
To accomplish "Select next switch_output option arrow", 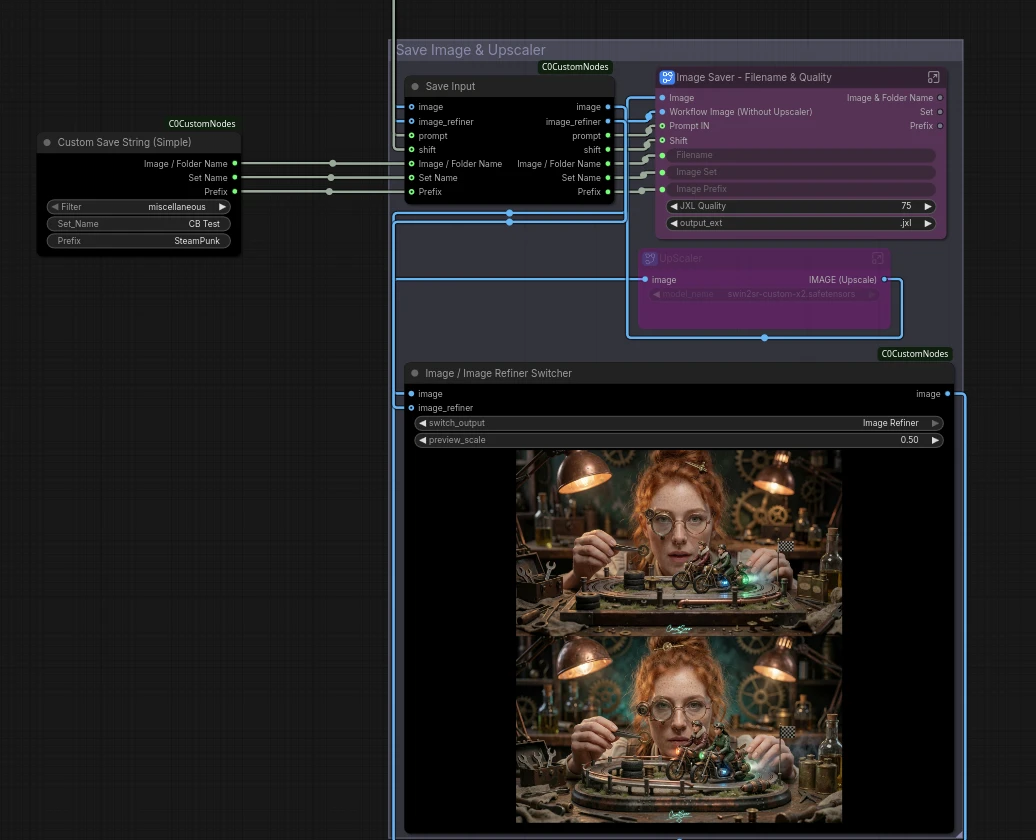I will tap(935, 423).
